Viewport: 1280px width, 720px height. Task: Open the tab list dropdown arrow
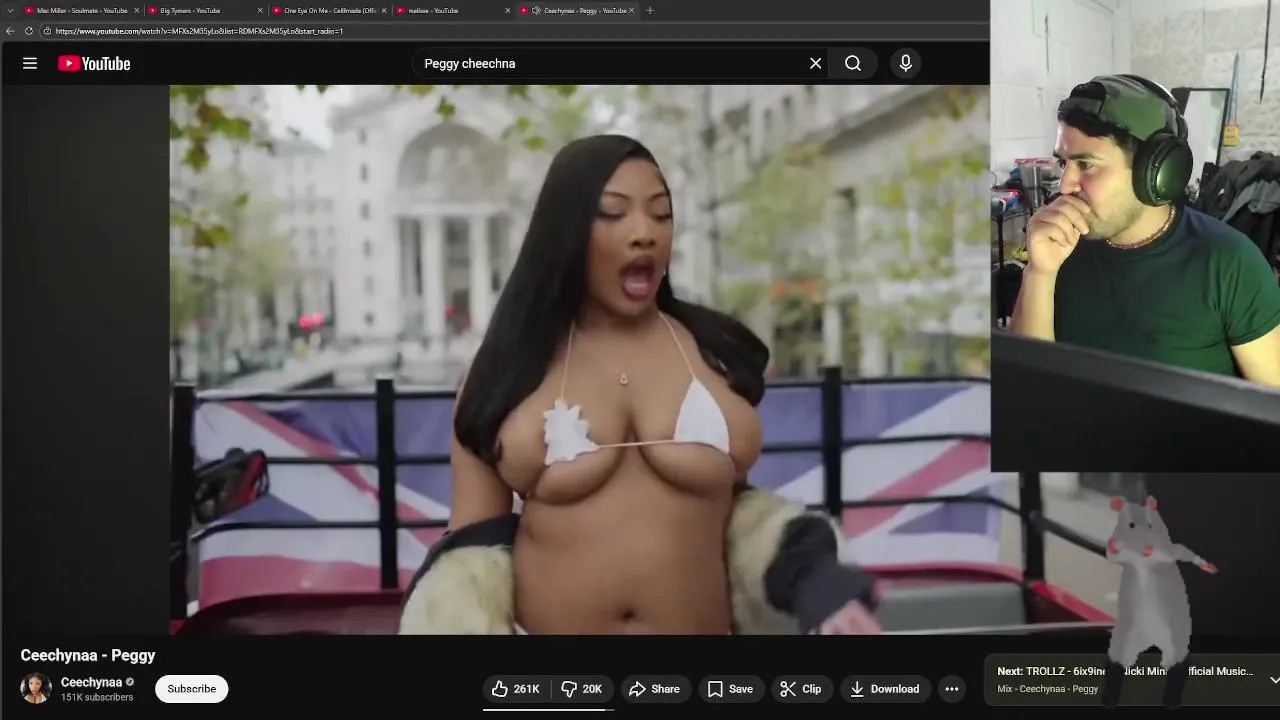click(8, 11)
